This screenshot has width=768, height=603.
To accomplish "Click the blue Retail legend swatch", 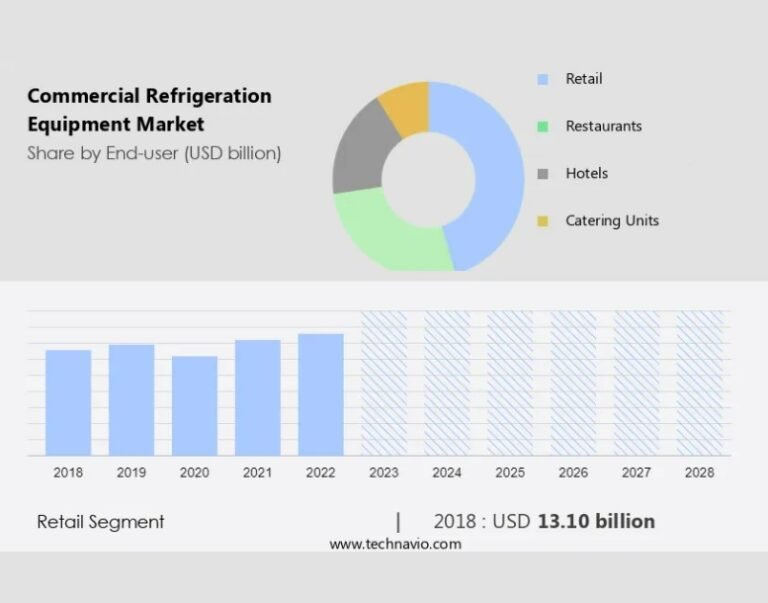I will click(x=543, y=79).
